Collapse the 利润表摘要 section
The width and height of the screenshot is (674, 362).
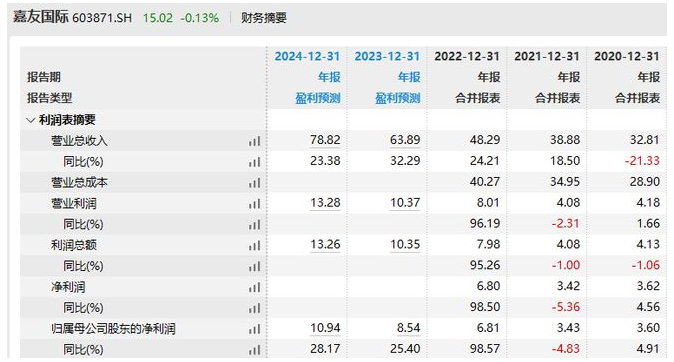coord(31,120)
